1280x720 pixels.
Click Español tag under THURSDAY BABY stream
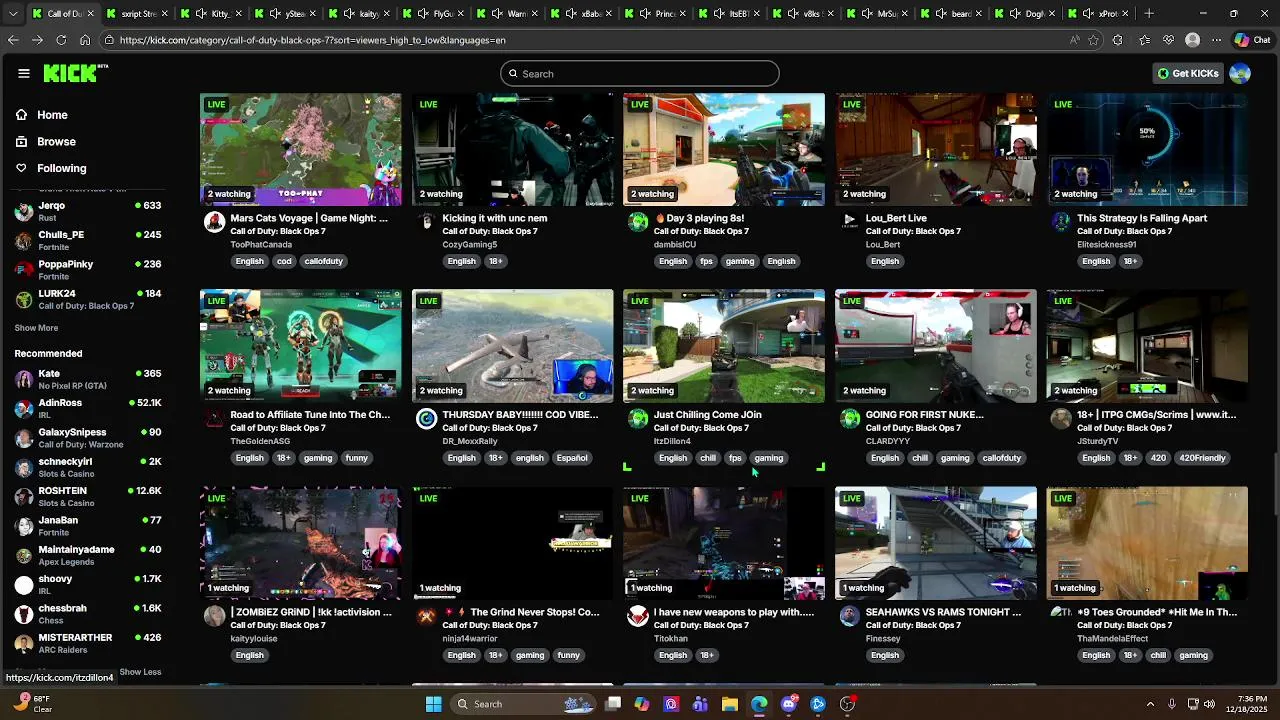pyautogui.click(x=572, y=458)
